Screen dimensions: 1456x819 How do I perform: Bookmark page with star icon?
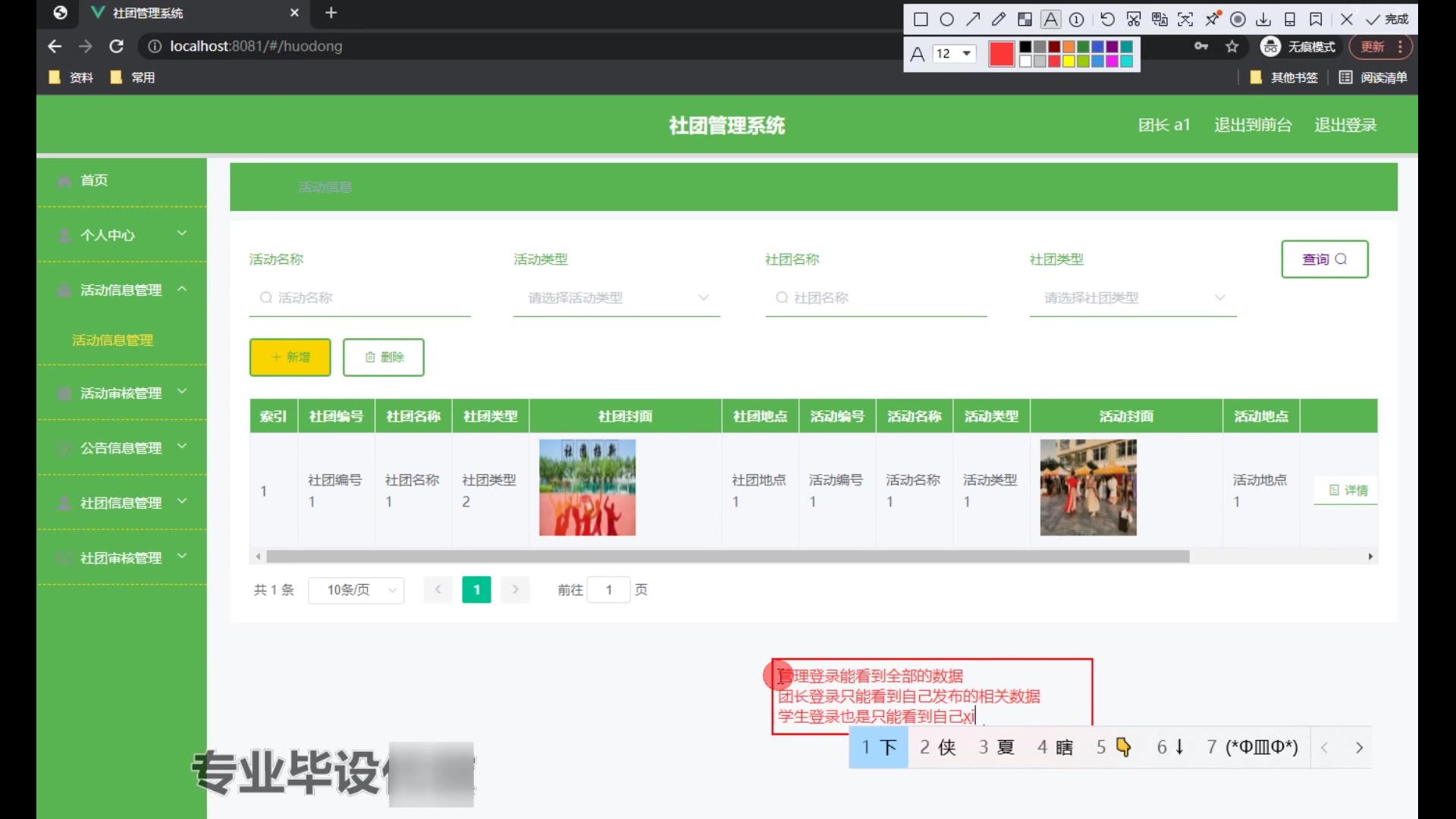point(1232,47)
